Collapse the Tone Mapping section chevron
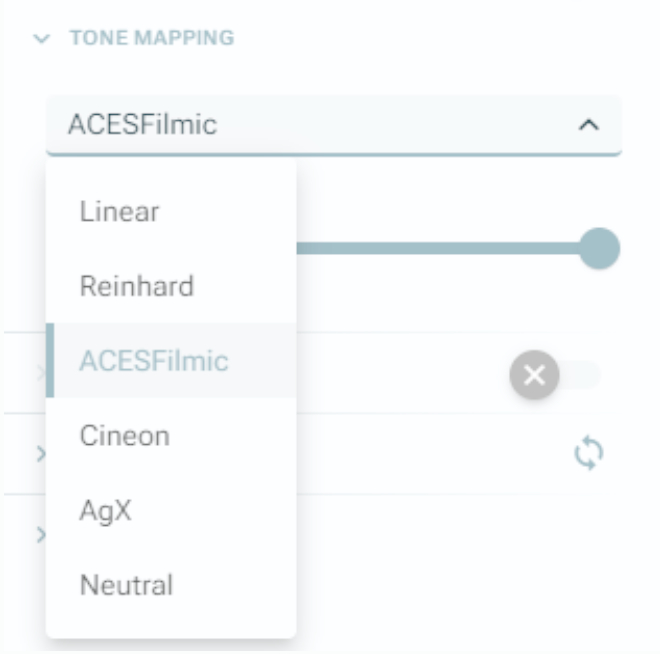 click(40, 39)
